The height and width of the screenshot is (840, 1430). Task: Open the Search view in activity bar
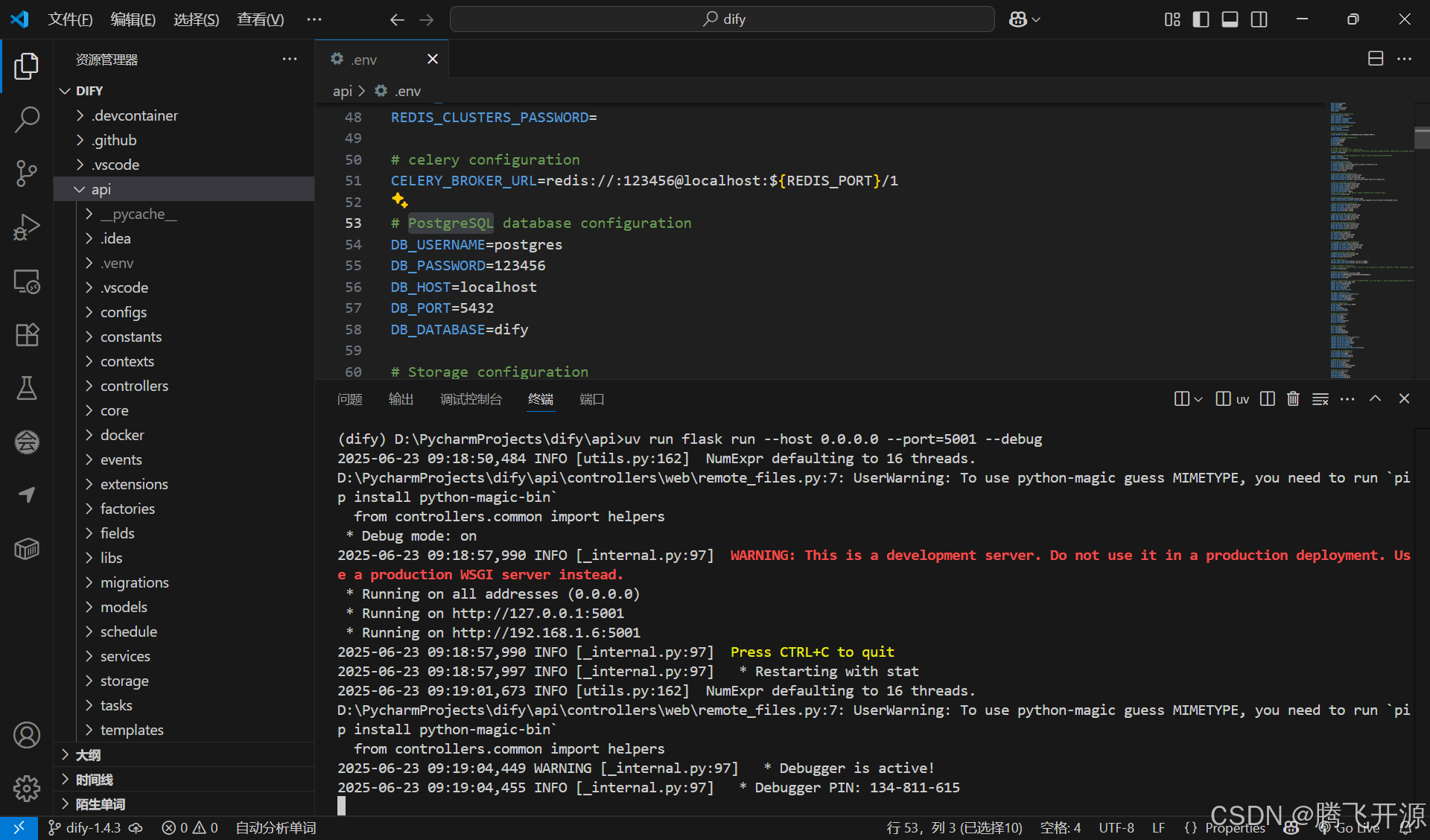(27, 119)
